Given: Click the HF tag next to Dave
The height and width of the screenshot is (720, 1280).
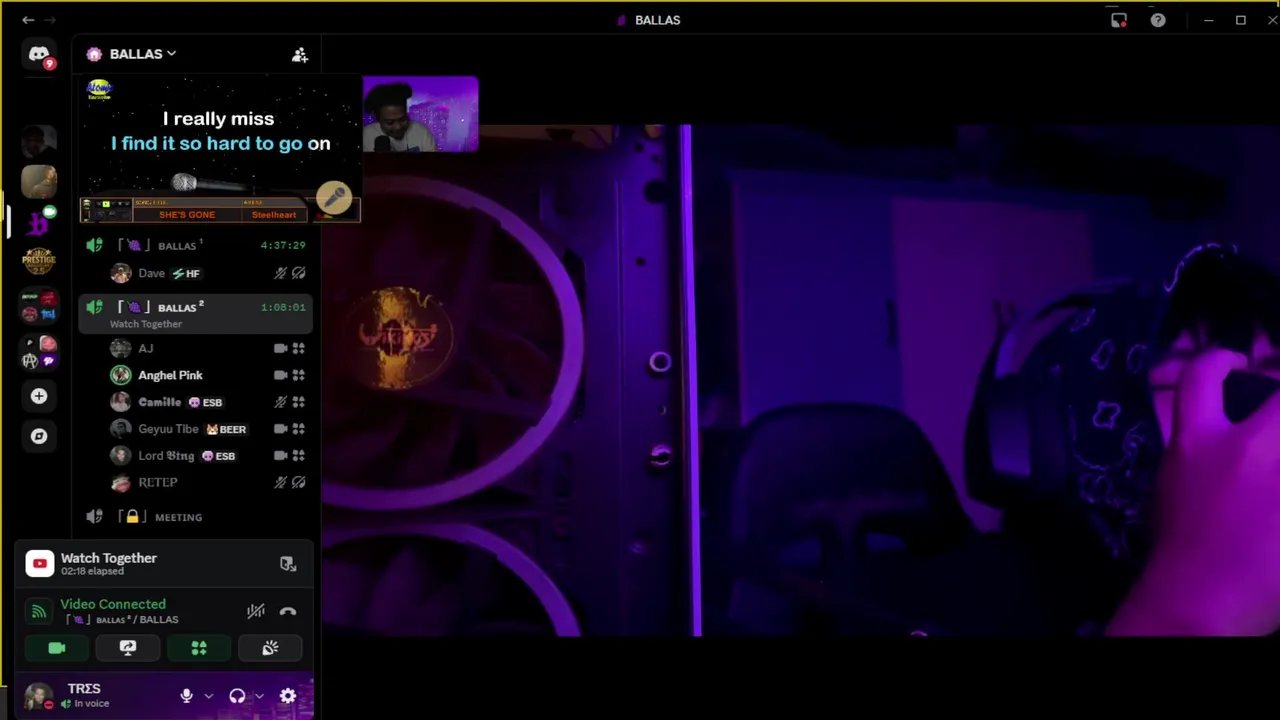Looking at the screenshot, I should pos(186,273).
